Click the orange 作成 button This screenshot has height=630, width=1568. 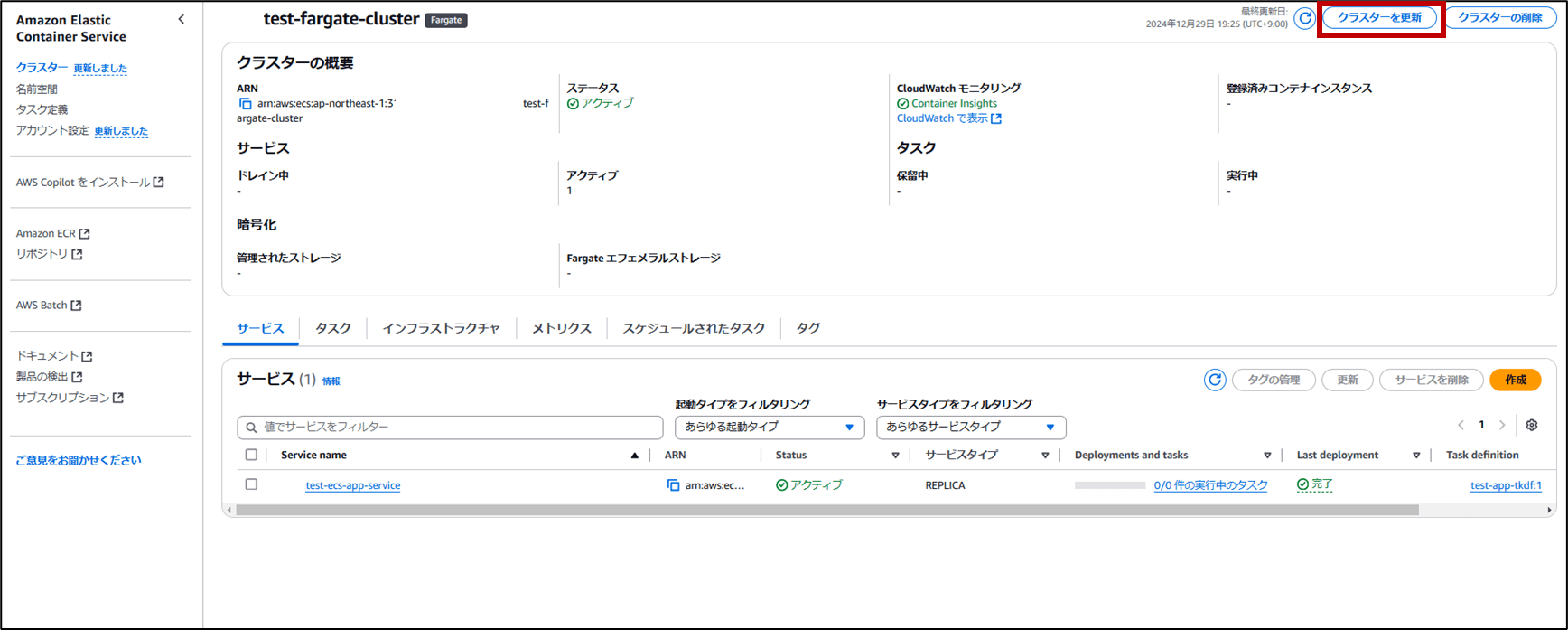click(1516, 380)
